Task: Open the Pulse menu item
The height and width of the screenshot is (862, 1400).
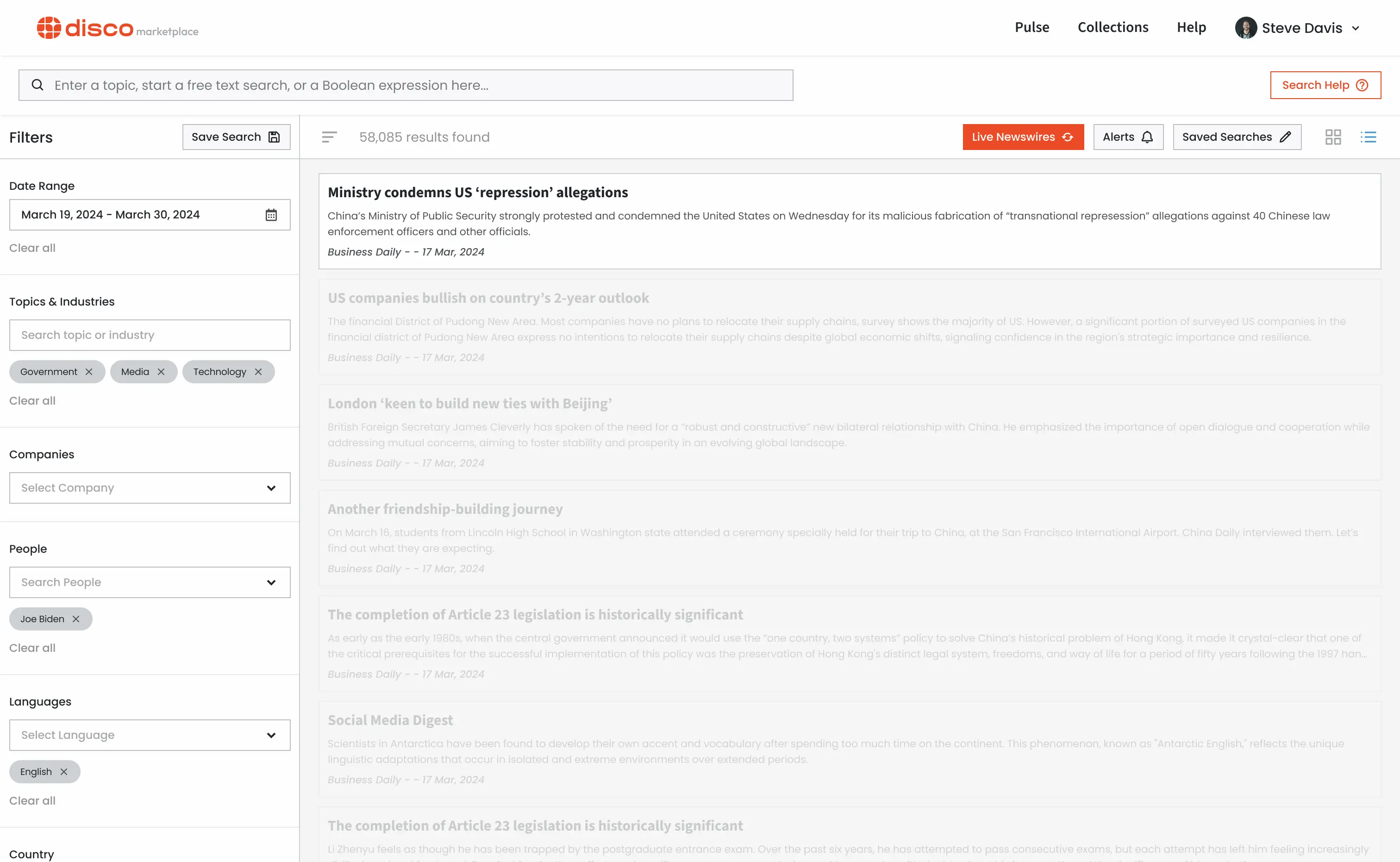Action: click(1031, 27)
